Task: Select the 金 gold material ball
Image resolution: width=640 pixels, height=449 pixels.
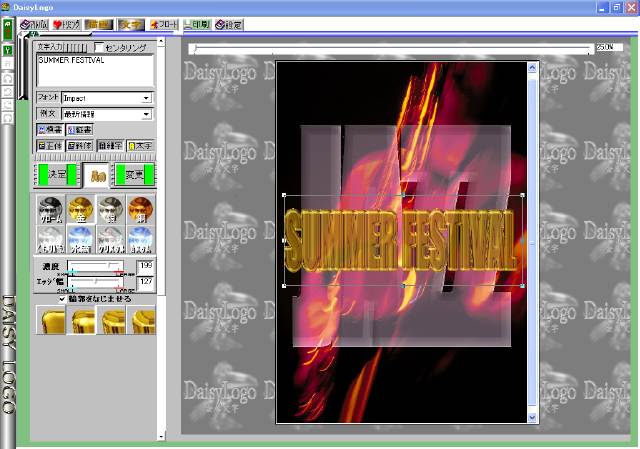Action: tap(81, 209)
